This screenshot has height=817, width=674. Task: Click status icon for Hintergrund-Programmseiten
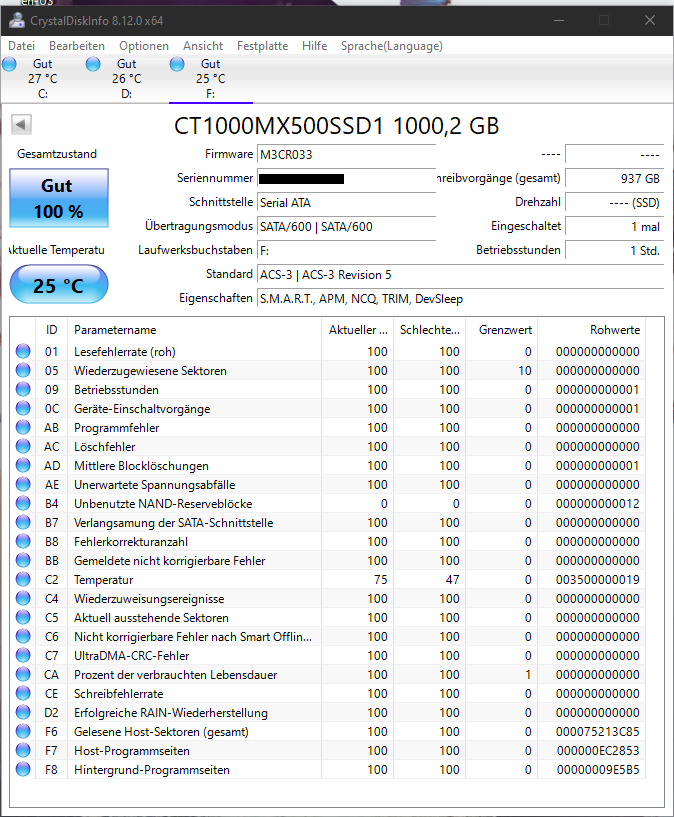click(x=23, y=770)
